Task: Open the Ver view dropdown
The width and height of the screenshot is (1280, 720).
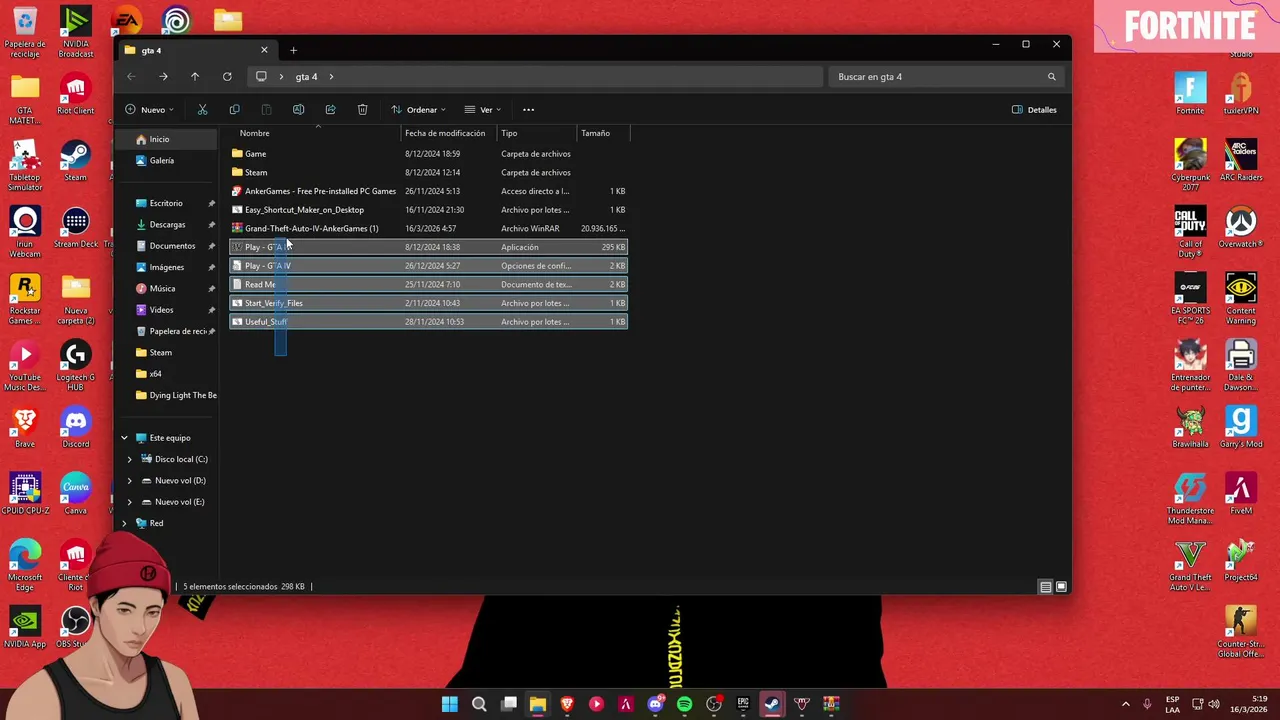Action: 483,110
